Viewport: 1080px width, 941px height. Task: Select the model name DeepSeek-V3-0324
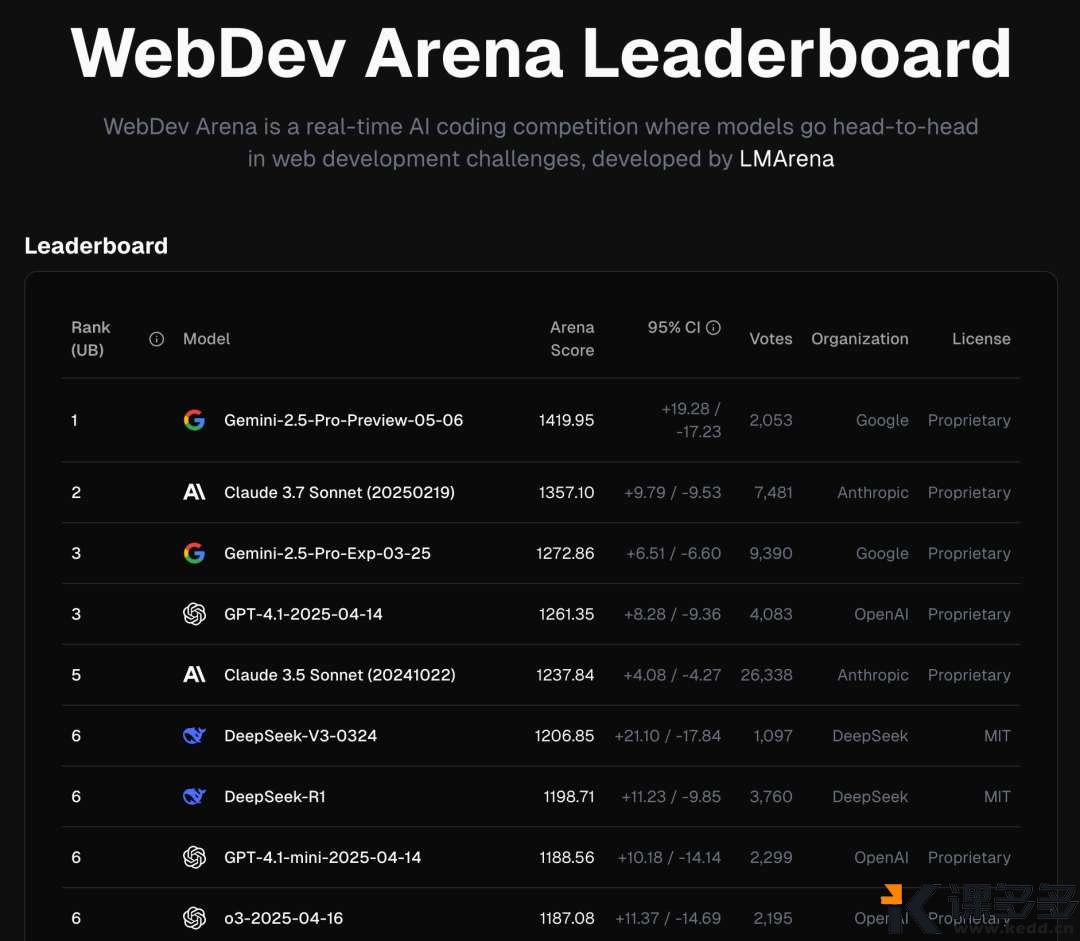[x=301, y=736]
